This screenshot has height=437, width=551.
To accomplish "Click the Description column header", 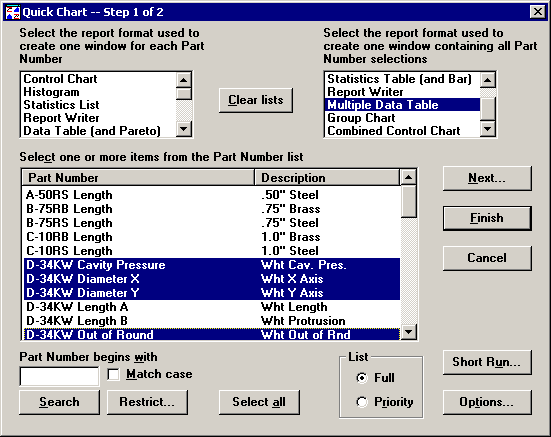I will pyautogui.click(x=327, y=178).
